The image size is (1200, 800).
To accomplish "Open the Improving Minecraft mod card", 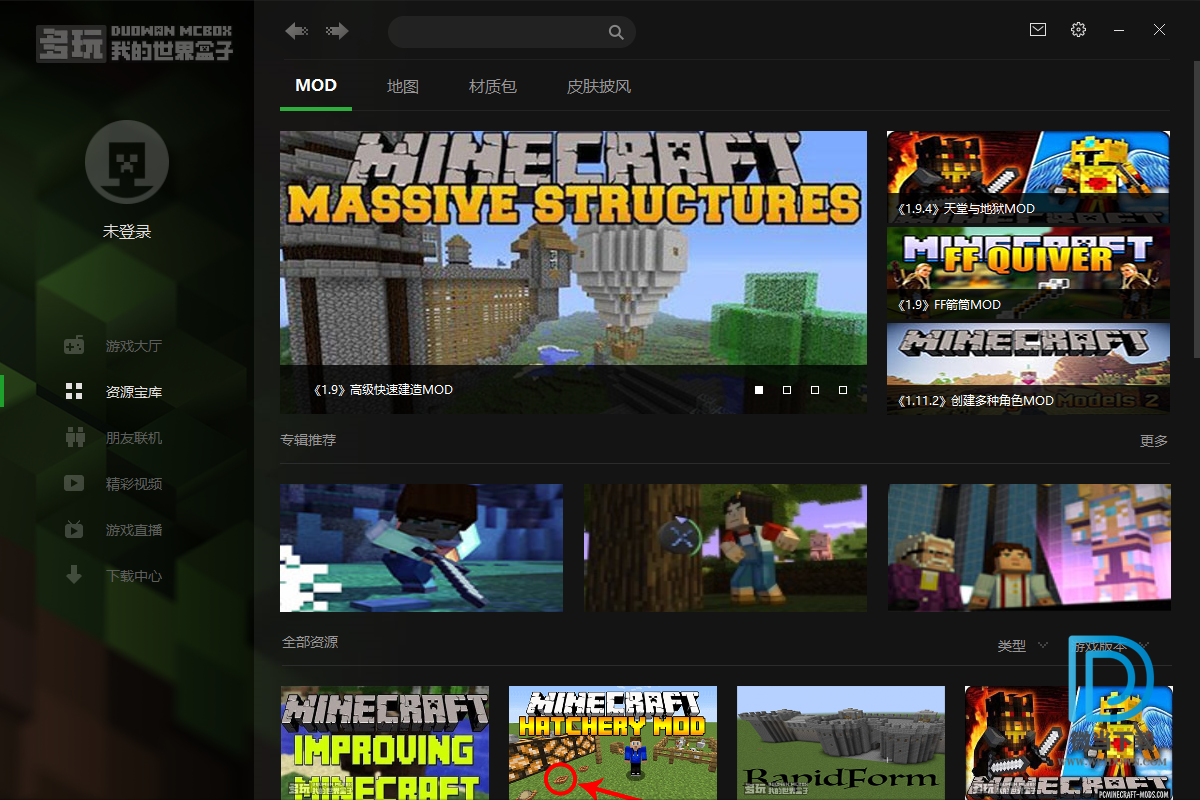I will [x=385, y=742].
